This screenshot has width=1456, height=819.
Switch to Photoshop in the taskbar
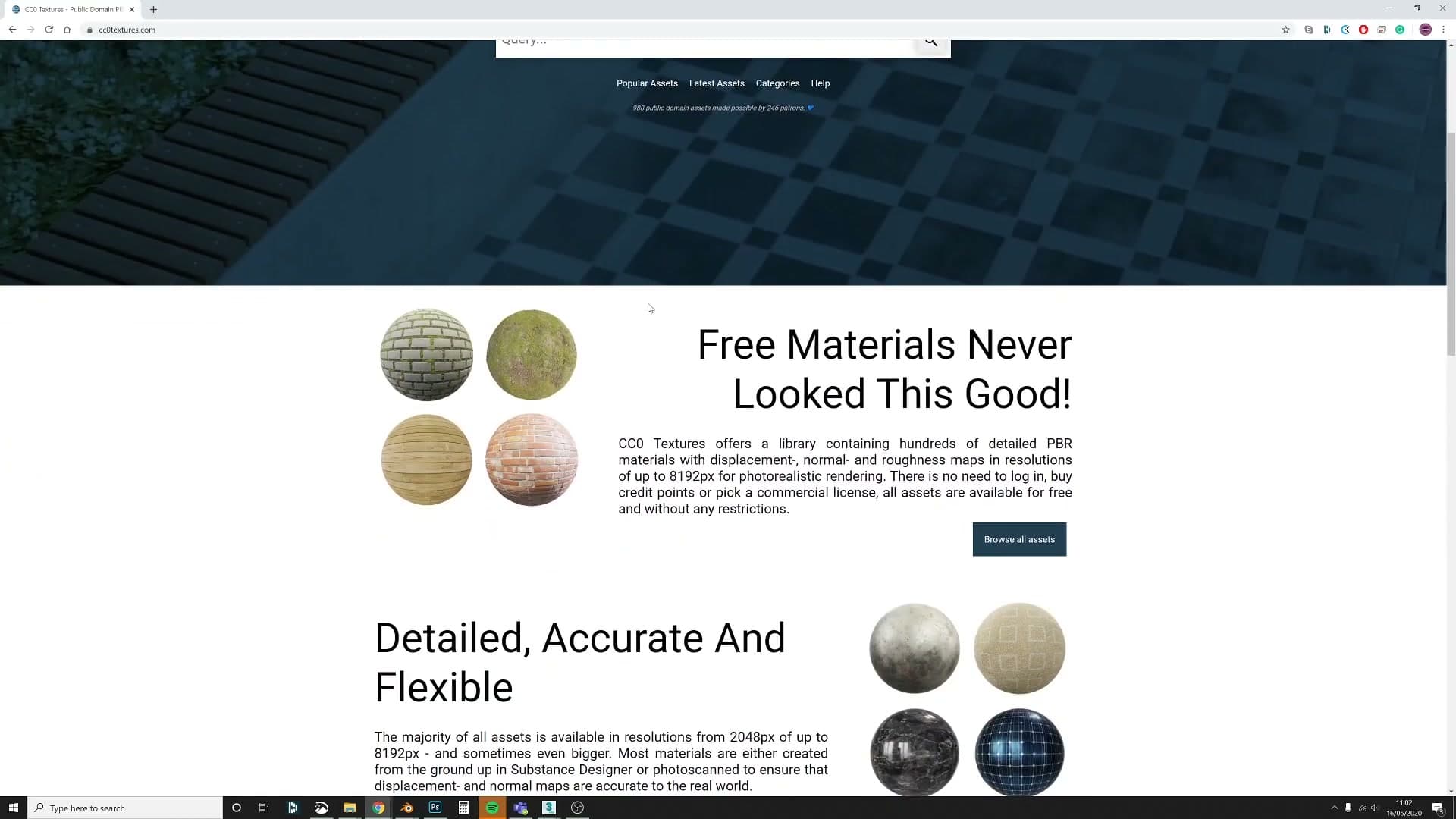point(435,808)
